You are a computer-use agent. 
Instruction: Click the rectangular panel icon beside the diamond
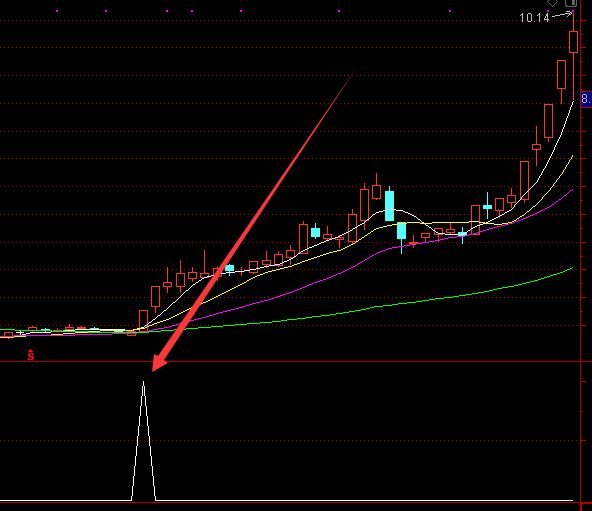[571, 3]
